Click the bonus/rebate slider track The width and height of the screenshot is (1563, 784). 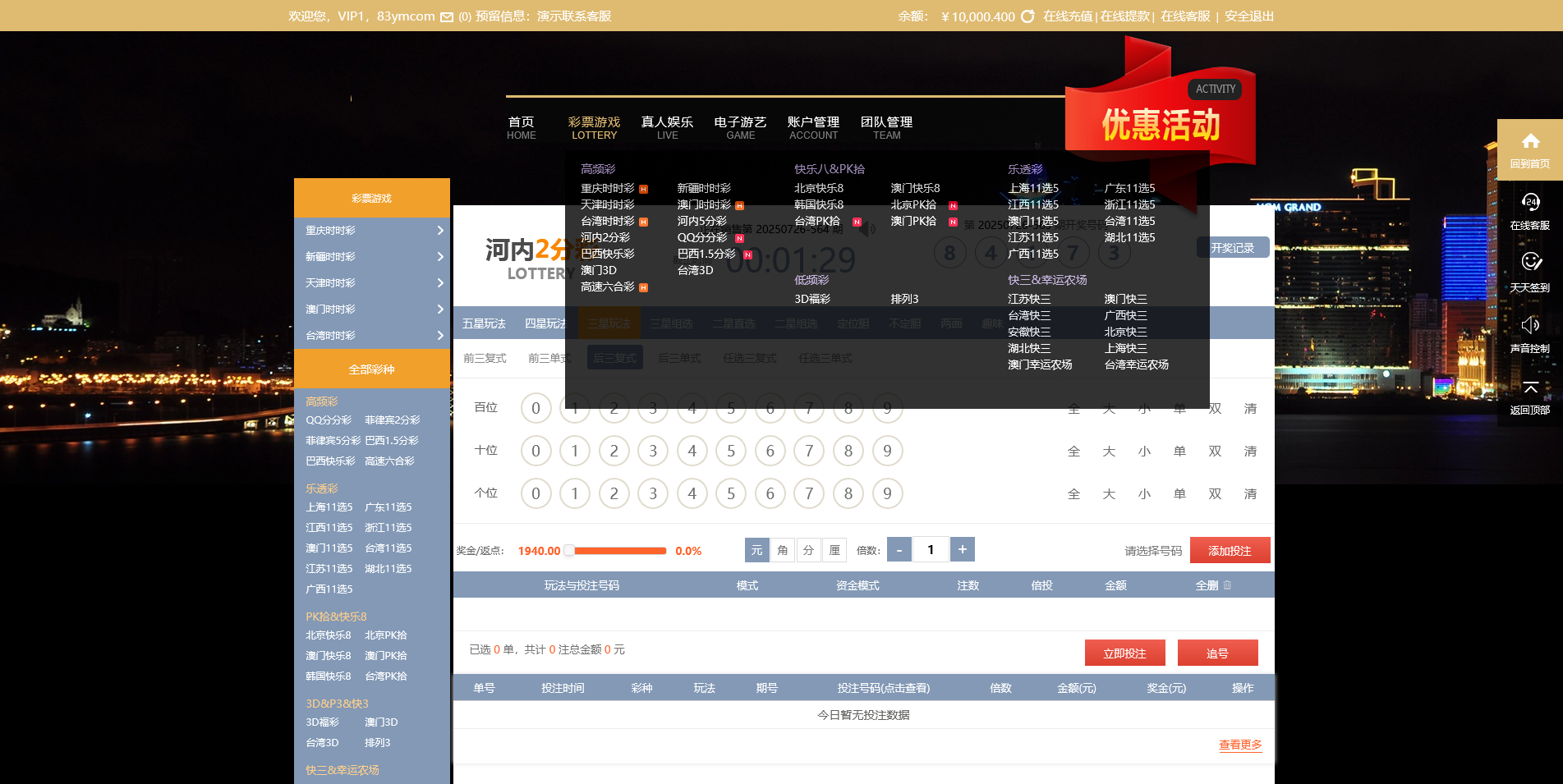pos(620,551)
